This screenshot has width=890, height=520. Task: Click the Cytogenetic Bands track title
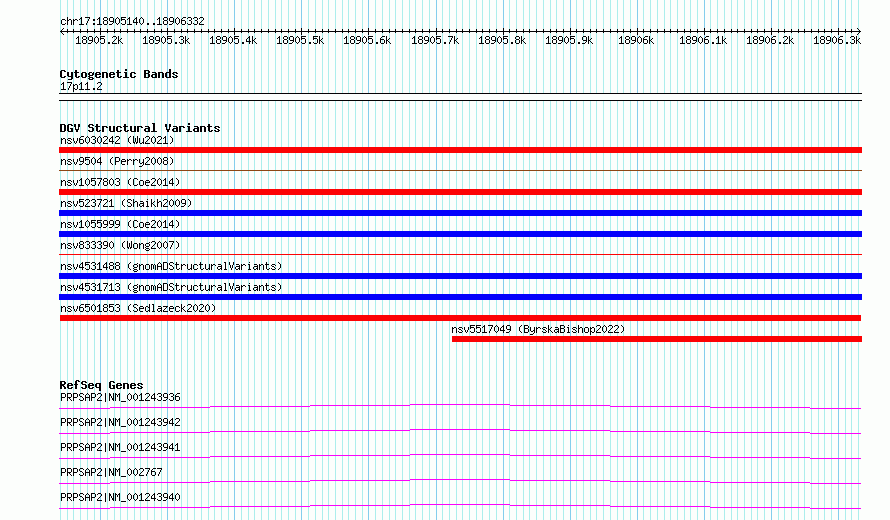pyautogui.click(x=119, y=74)
